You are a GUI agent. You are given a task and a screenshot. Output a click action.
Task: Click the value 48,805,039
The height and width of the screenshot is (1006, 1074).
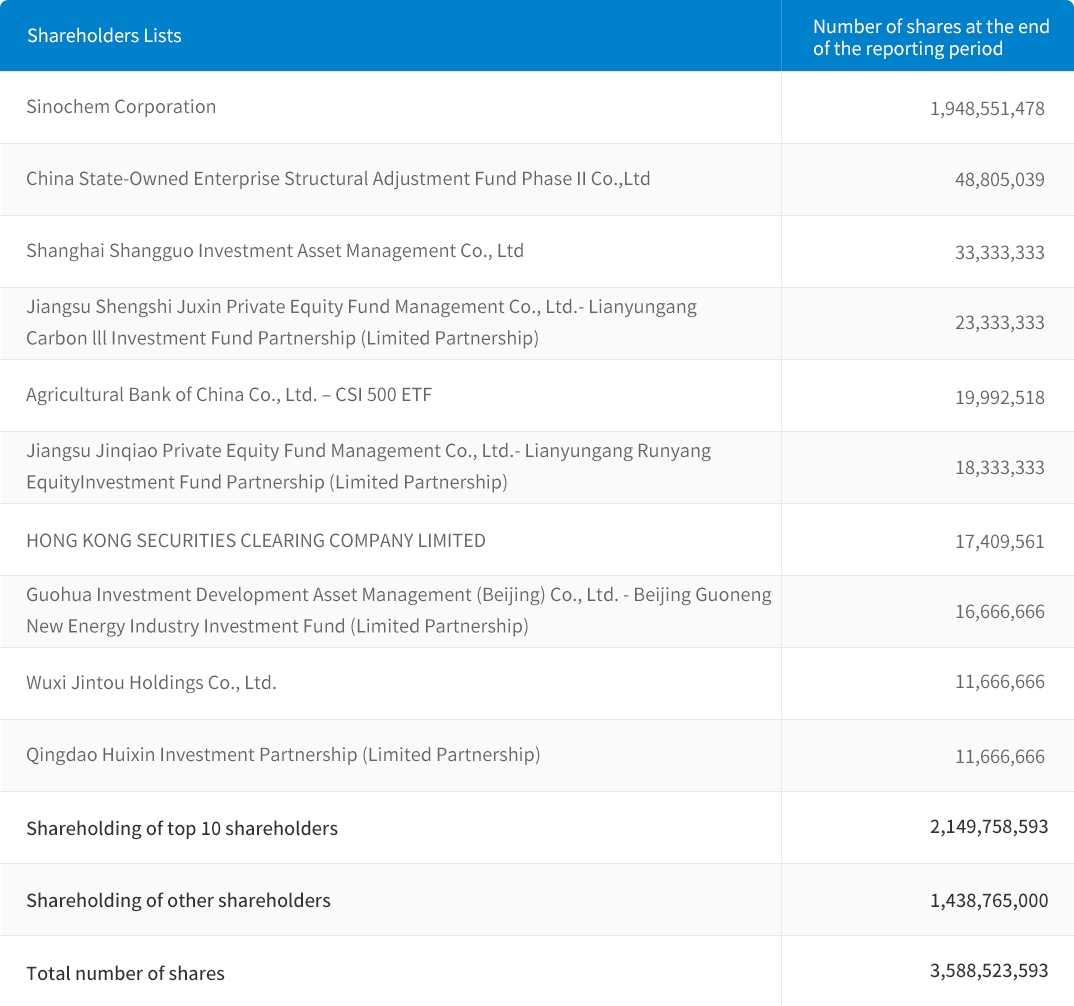[x=999, y=180]
